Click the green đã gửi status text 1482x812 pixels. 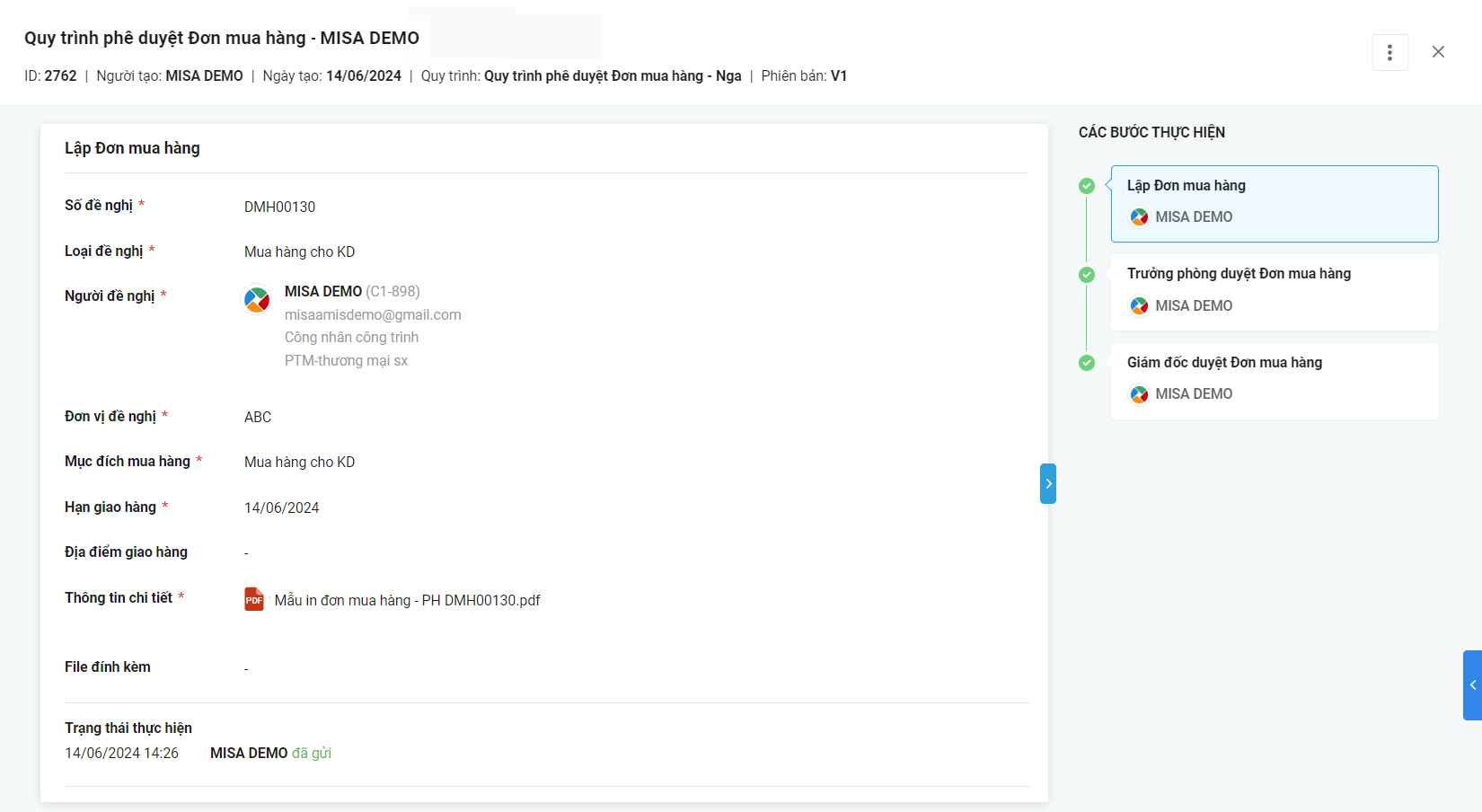pyautogui.click(x=312, y=753)
